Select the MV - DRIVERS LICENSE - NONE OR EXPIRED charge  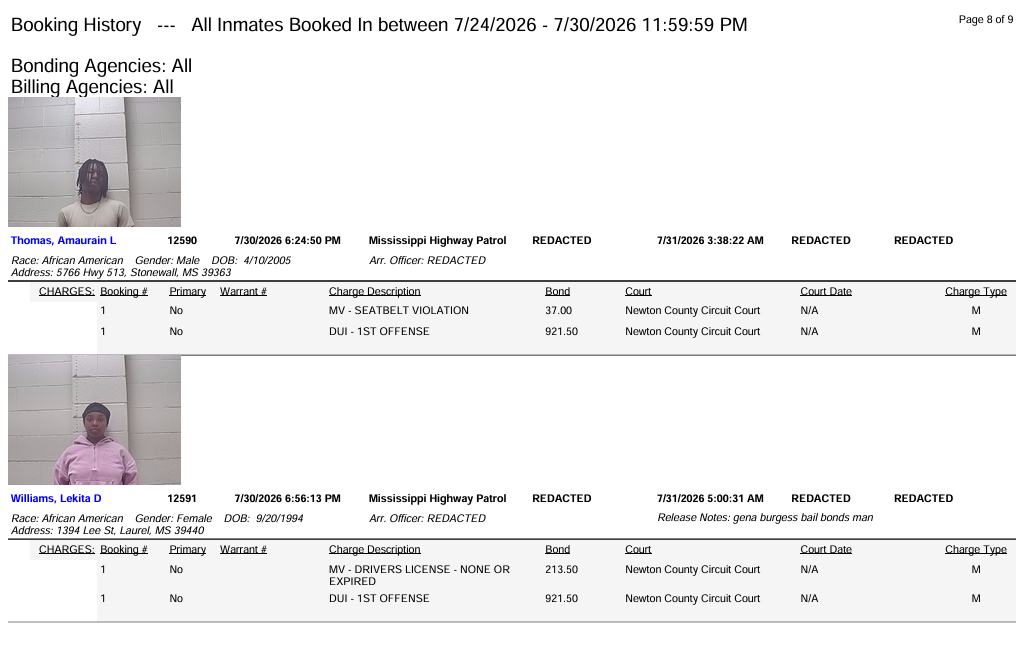point(419,575)
